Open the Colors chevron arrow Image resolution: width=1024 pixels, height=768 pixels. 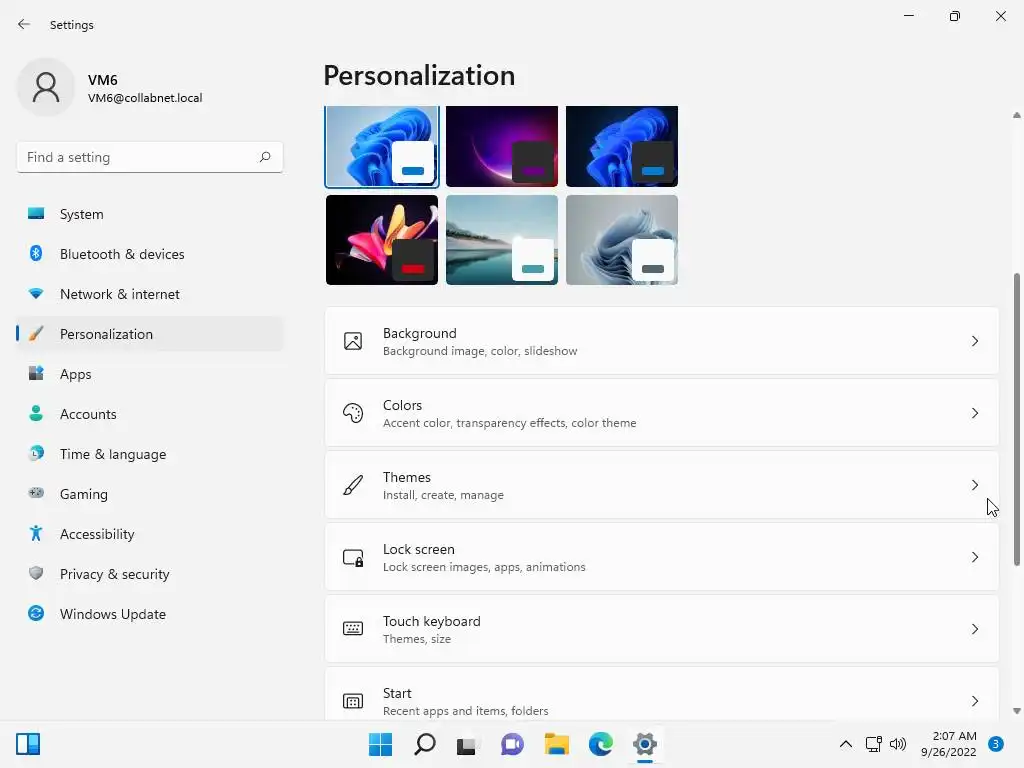coord(974,413)
